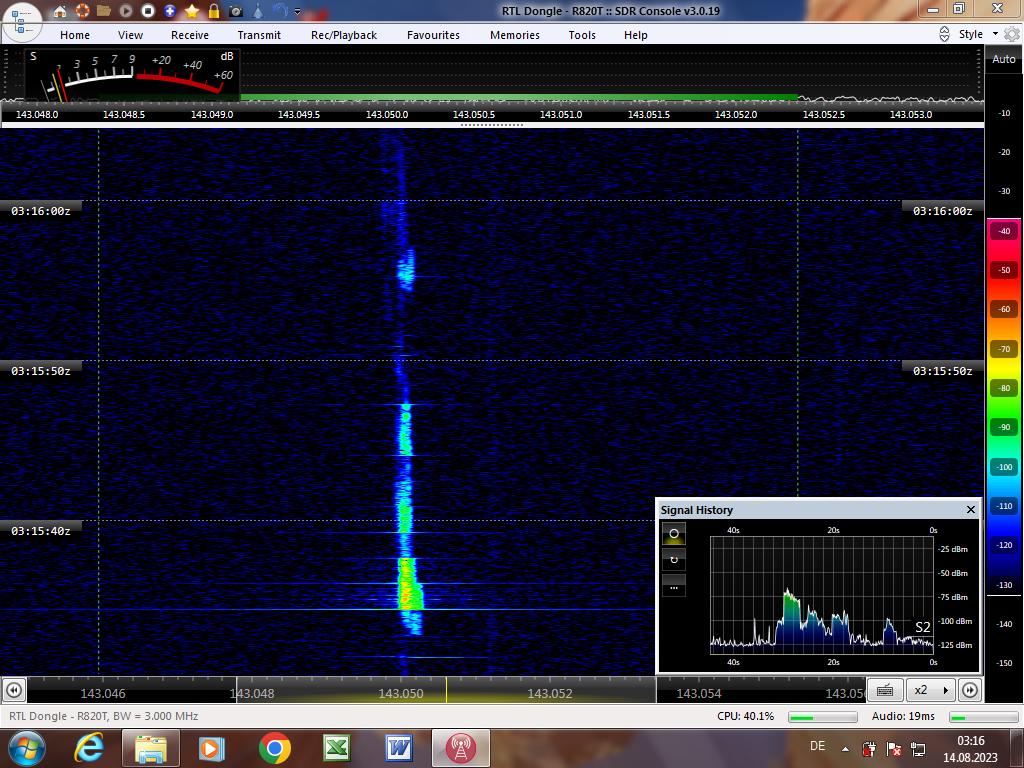Click the left 03:15:50z time label
1024x768 pixels.
[40, 371]
